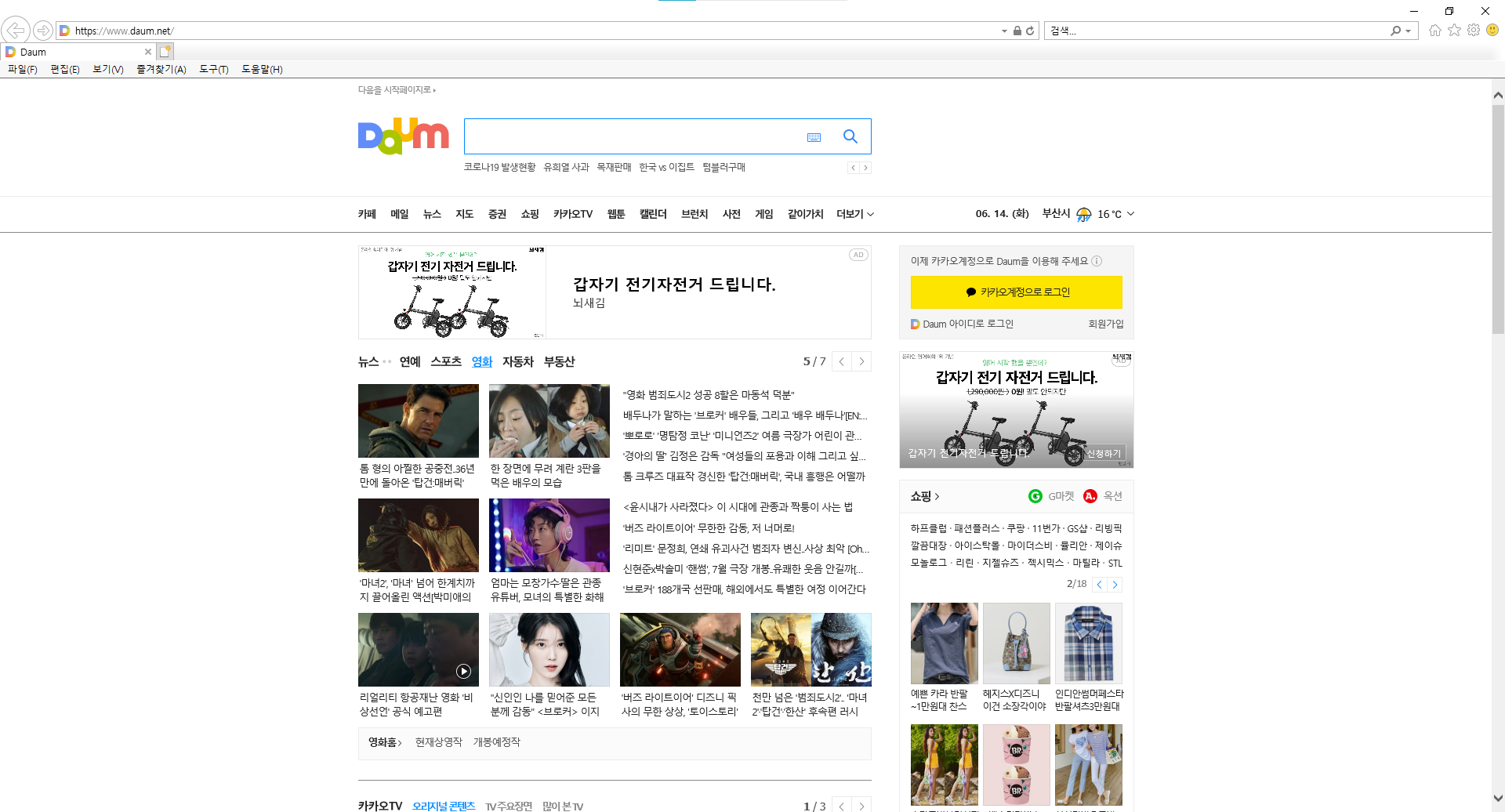The height and width of the screenshot is (812, 1505).
Task: Show previous trending search keywords
Action: click(x=853, y=168)
